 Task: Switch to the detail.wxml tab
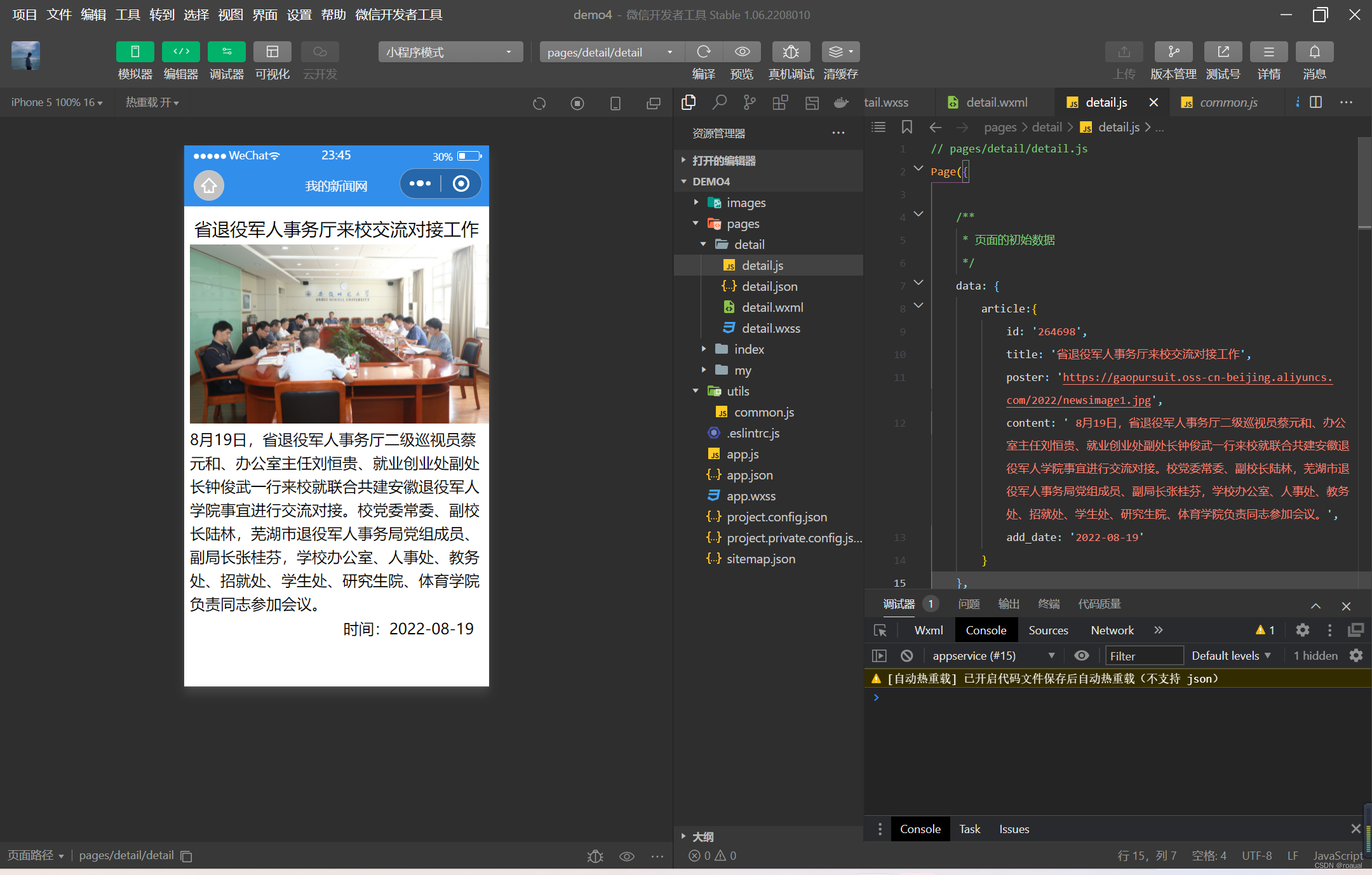coord(996,102)
